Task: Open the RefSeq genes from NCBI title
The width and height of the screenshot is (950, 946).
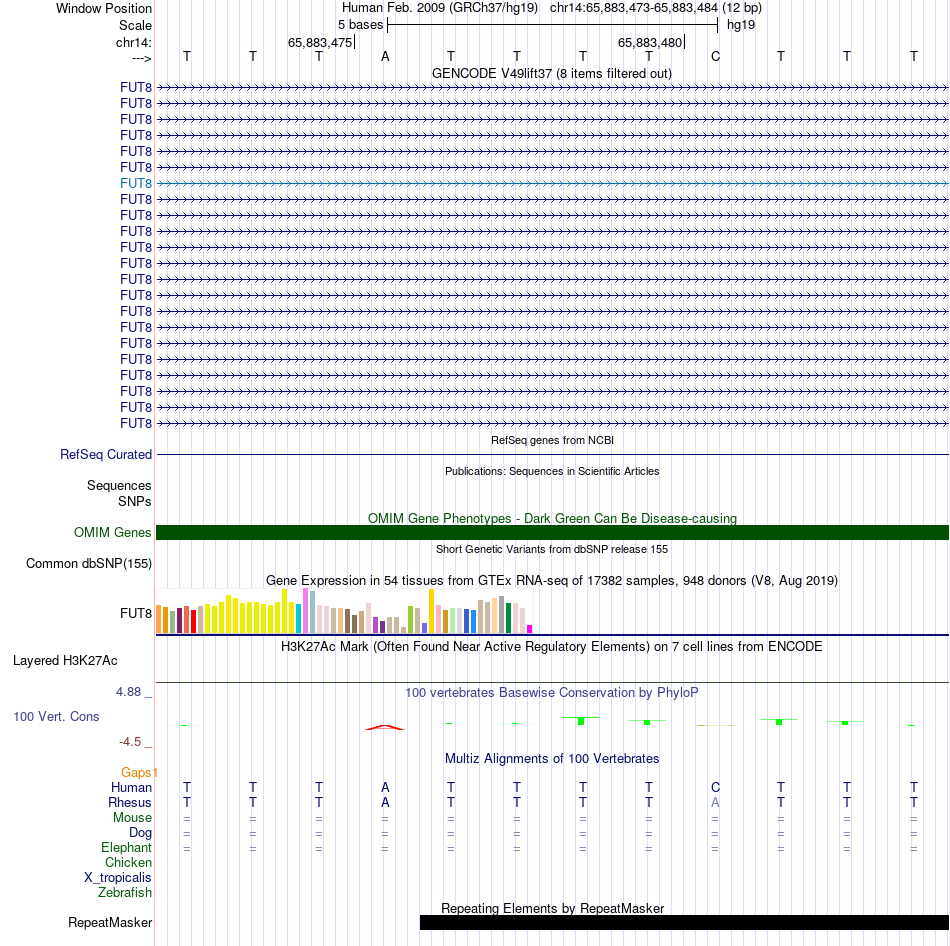Action: click(x=552, y=440)
